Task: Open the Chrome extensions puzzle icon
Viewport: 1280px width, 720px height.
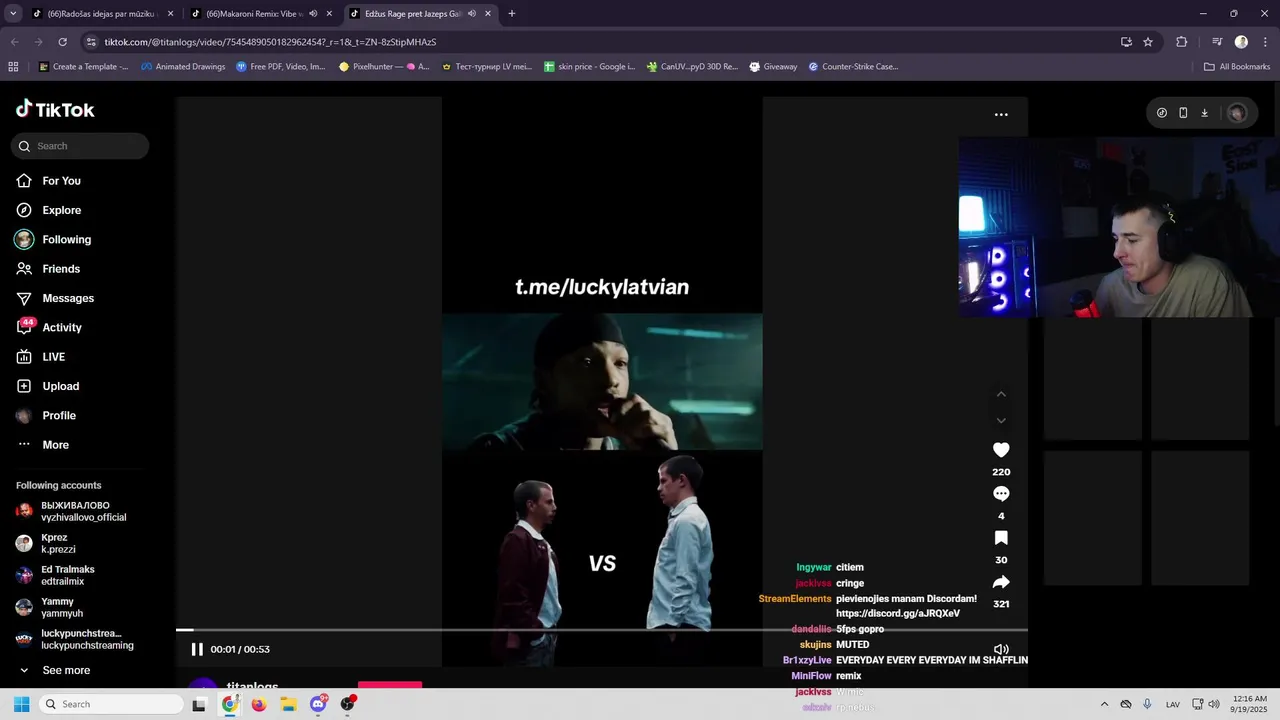Action: (x=1182, y=42)
